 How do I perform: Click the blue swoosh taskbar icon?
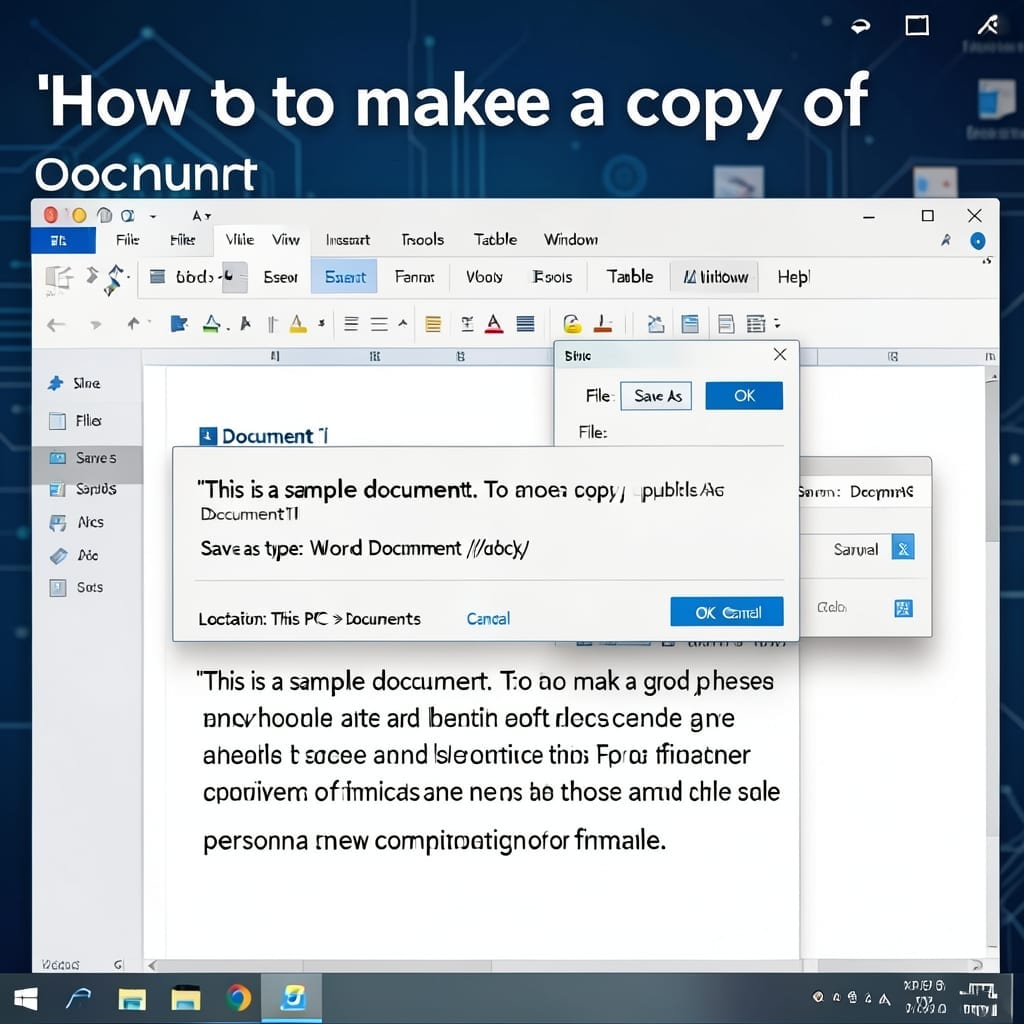coord(78,999)
